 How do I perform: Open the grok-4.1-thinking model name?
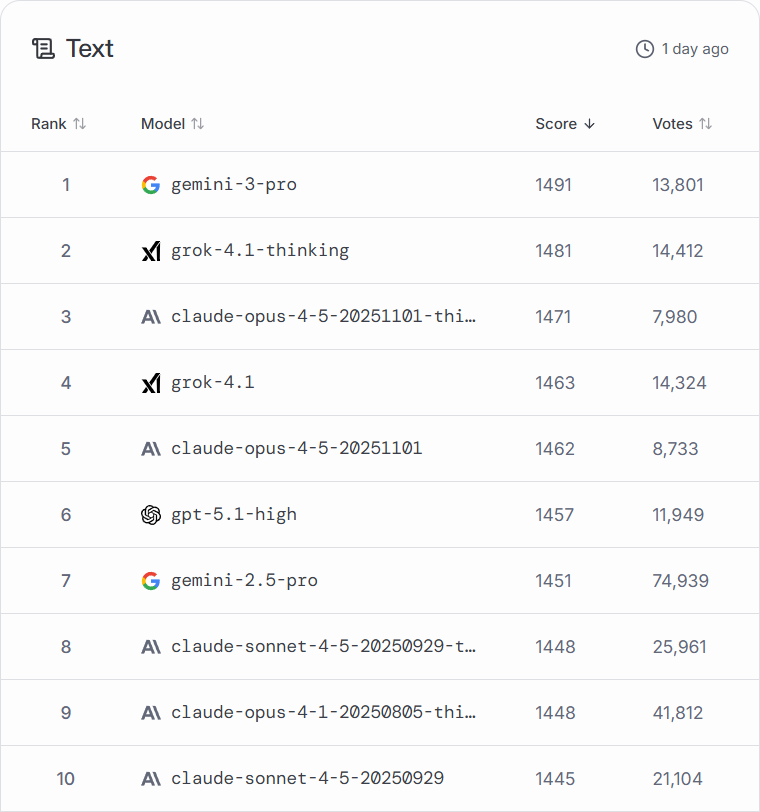coord(260,251)
